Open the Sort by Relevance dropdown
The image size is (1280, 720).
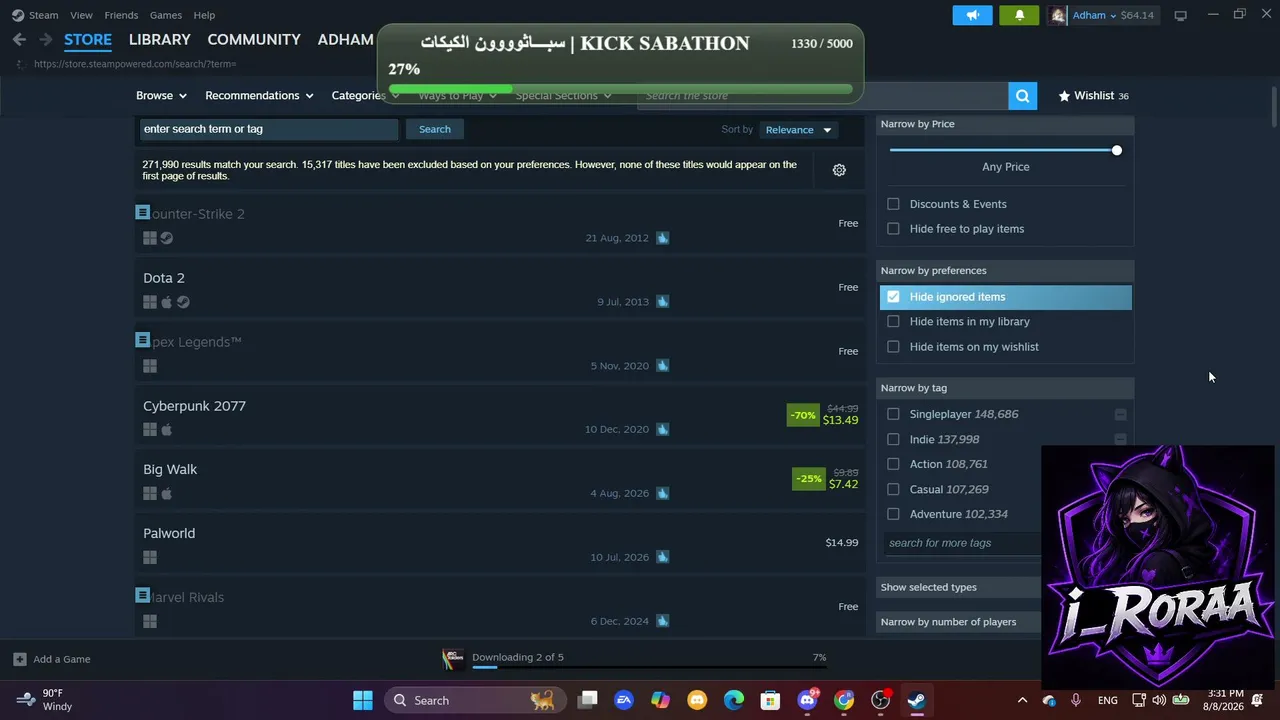tap(798, 130)
